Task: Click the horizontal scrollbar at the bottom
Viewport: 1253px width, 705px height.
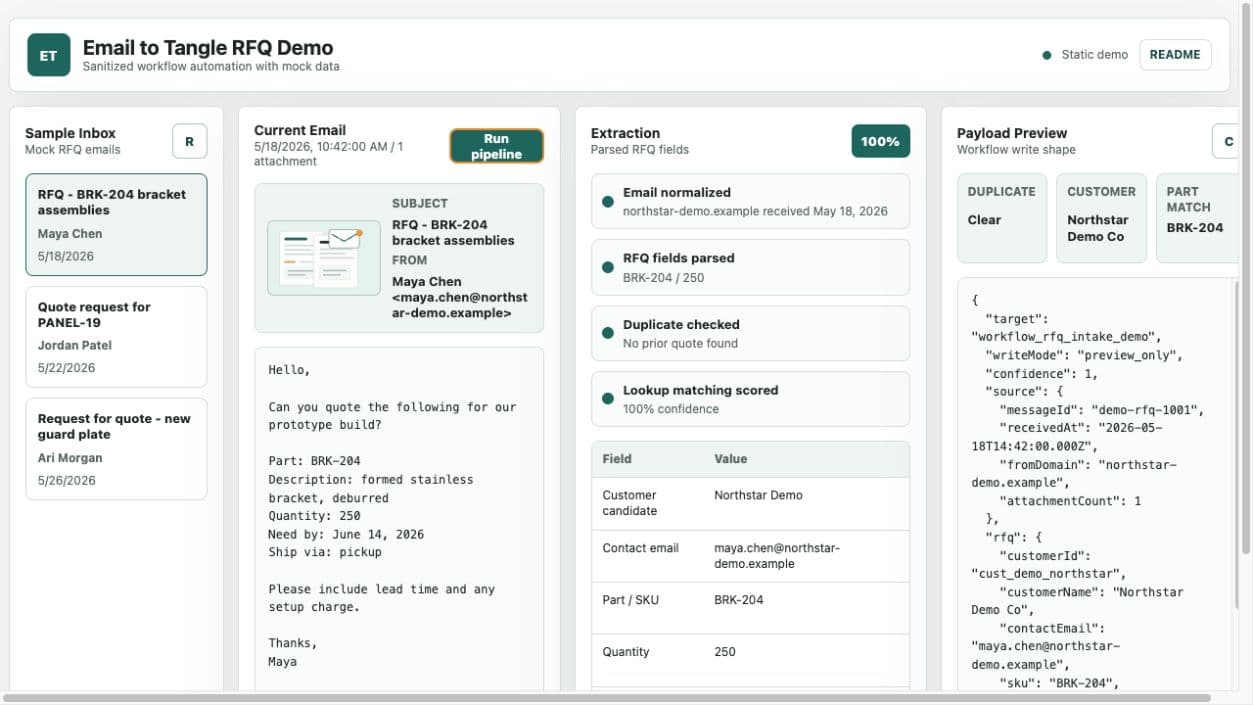Action: coord(607,698)
